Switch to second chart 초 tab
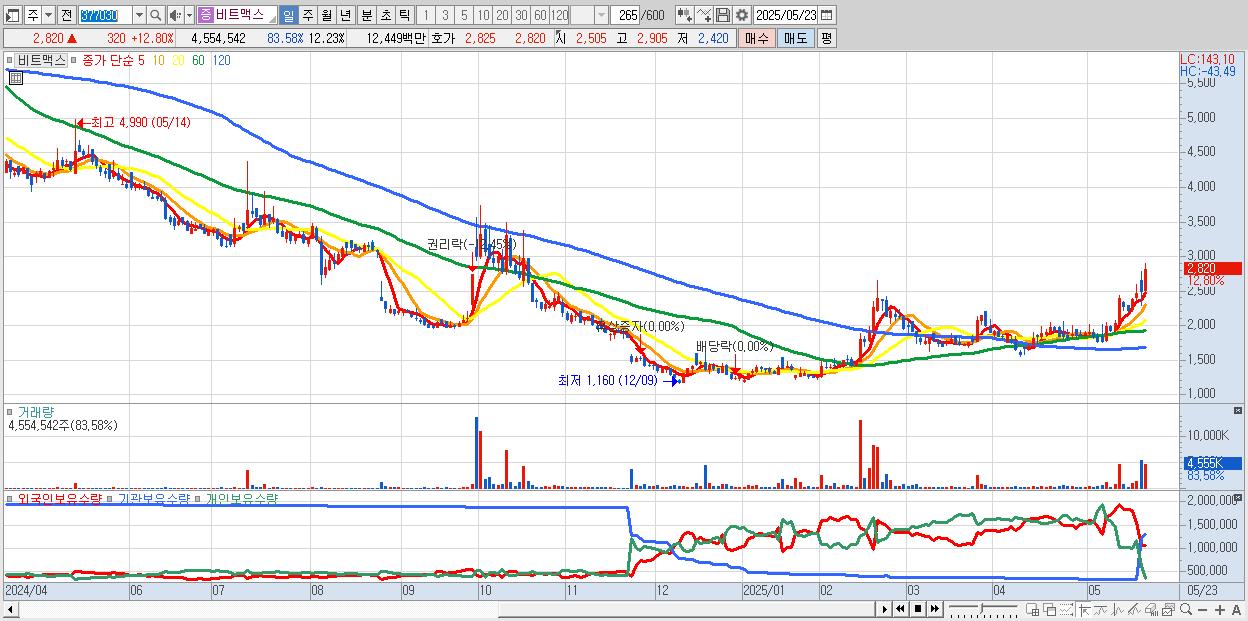 tap(385, 15)
